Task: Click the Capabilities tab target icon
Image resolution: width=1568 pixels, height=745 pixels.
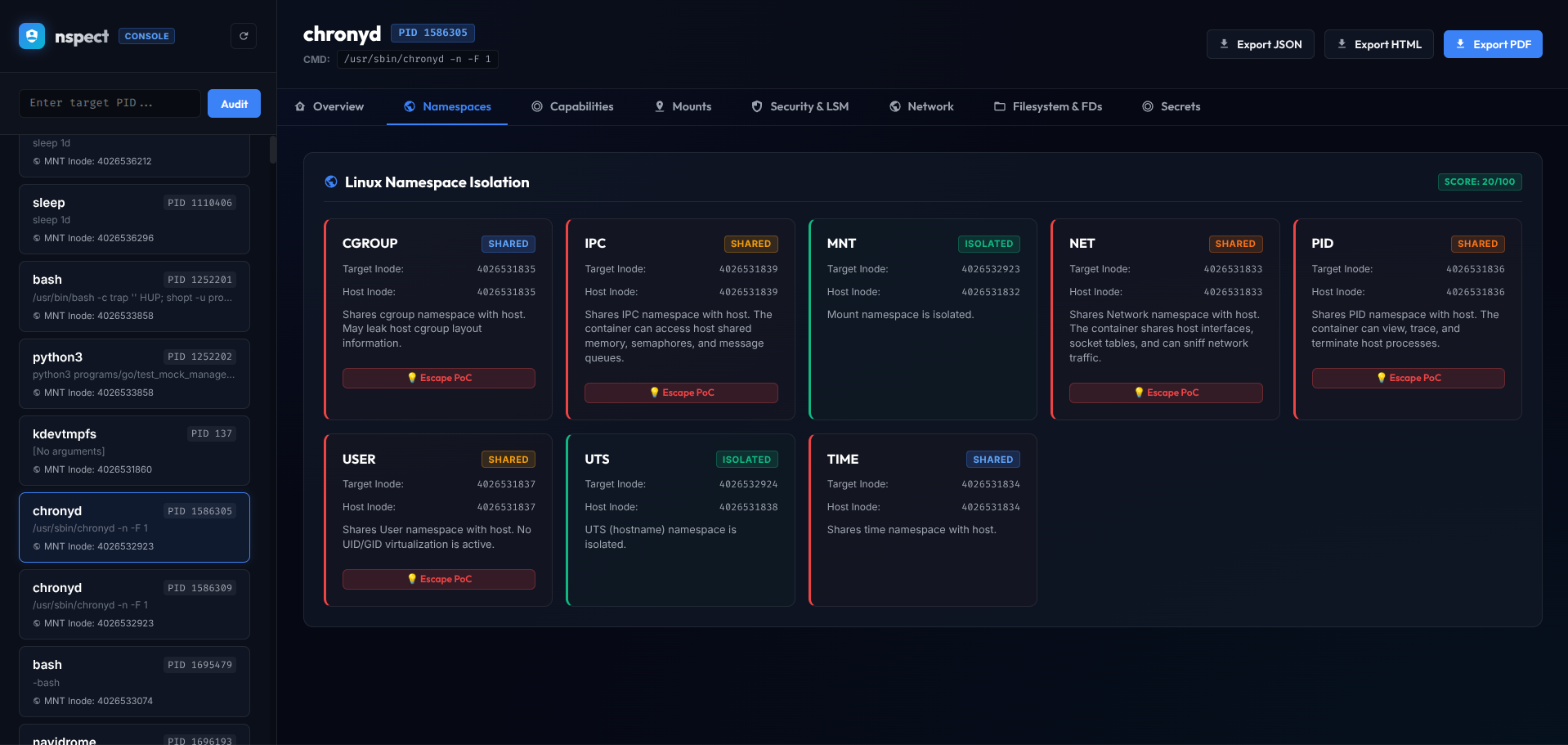Action: pos(537,107)
